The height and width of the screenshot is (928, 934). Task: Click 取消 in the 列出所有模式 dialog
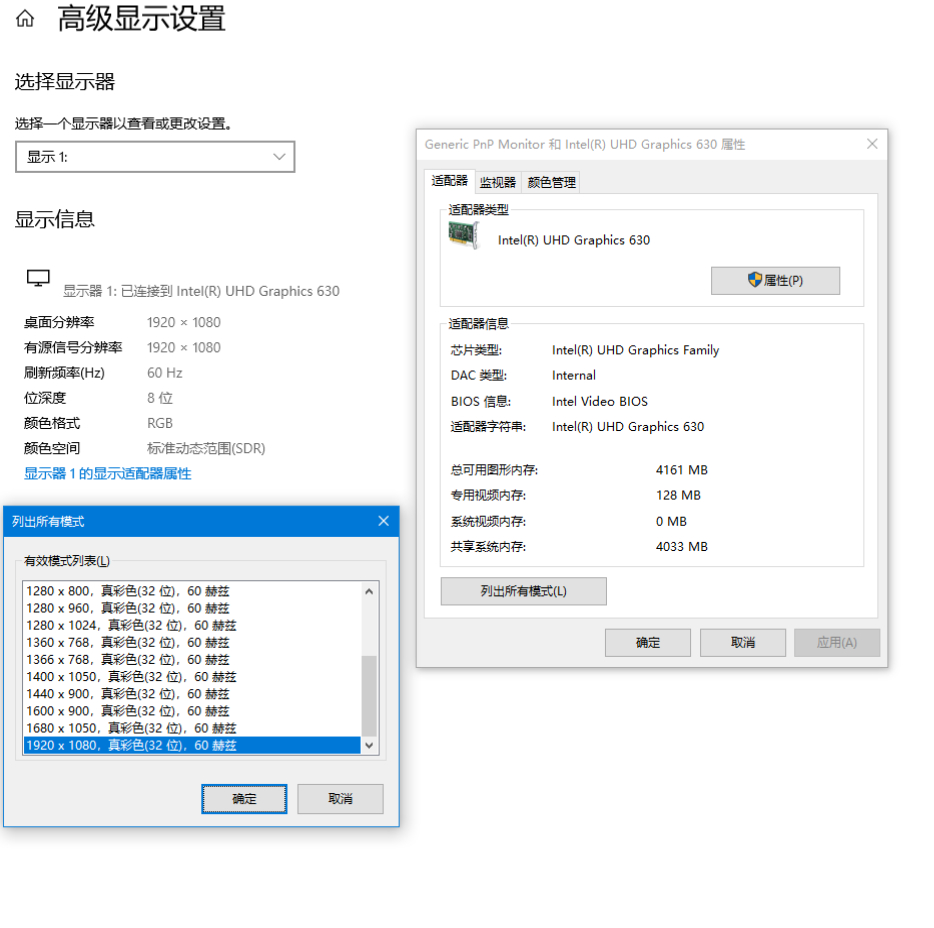tap(340, 799)
